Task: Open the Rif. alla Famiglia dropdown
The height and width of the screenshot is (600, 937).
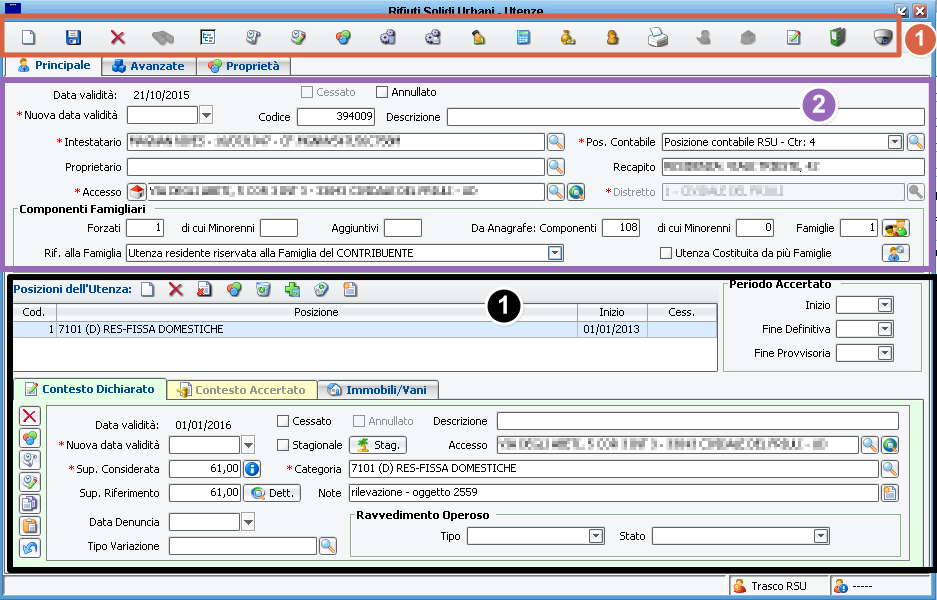Action: click(x=555, y=254)
